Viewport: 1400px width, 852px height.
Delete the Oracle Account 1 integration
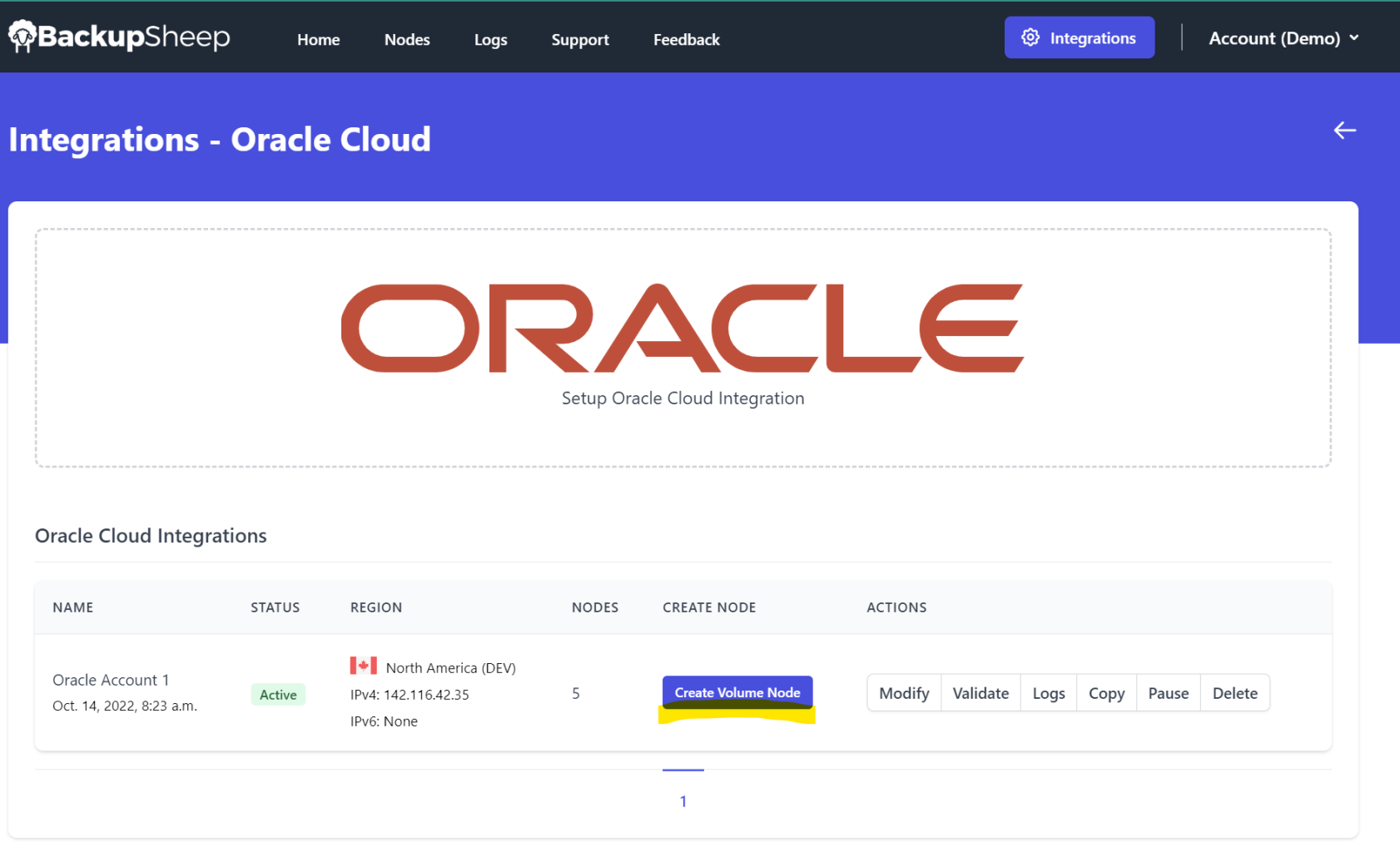1235,693
